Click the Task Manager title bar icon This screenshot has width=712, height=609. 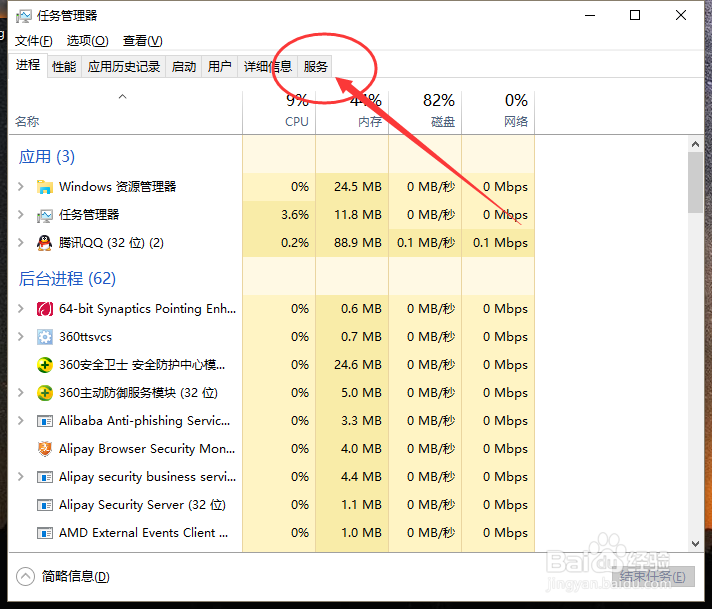click(x=24, y=16)
